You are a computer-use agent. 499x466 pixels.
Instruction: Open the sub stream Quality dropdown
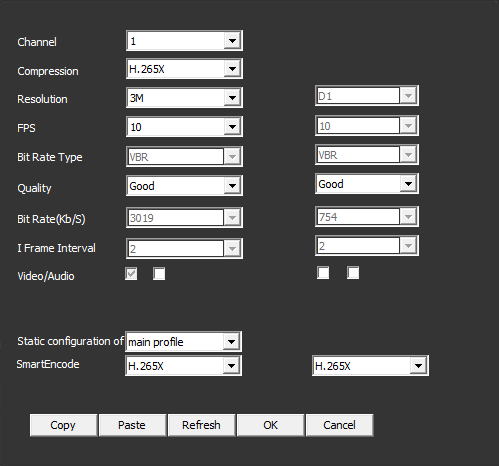tap(367, 183)
